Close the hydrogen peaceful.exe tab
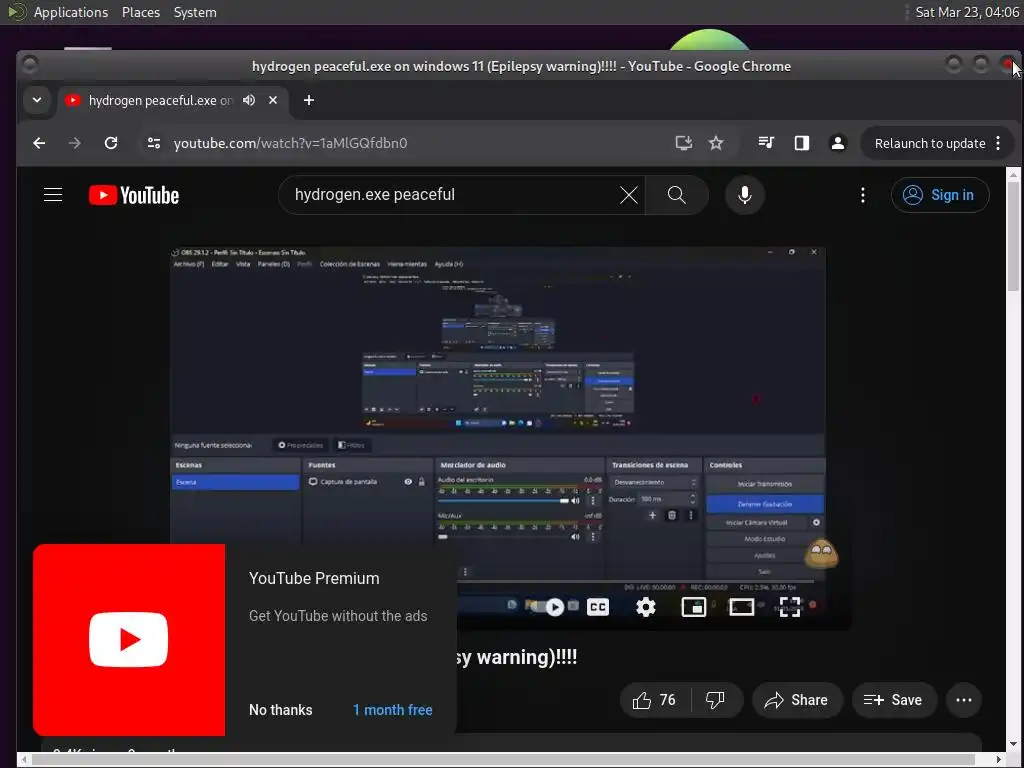Screen dimensions: 1024x768 [273, 100]
